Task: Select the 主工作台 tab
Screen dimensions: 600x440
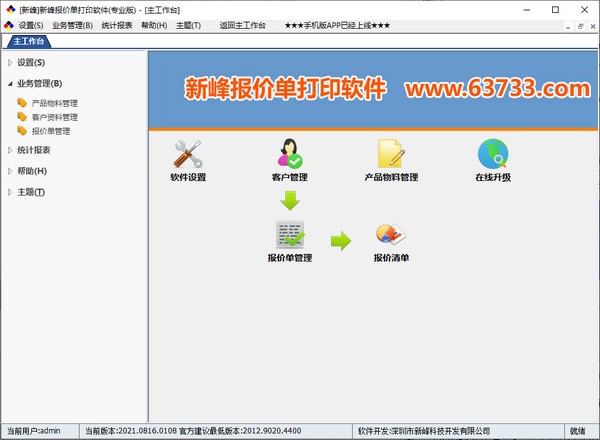Action: [29, 41]
